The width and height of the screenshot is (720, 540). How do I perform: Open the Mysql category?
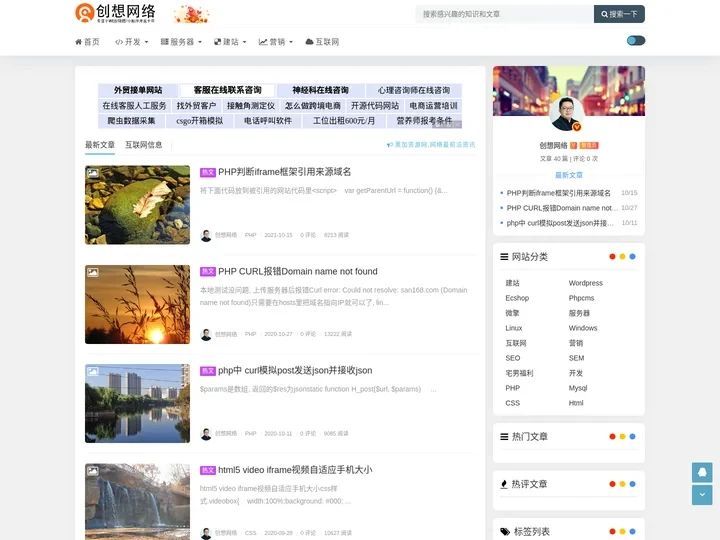pyautogui.click(x=578, y=388)
